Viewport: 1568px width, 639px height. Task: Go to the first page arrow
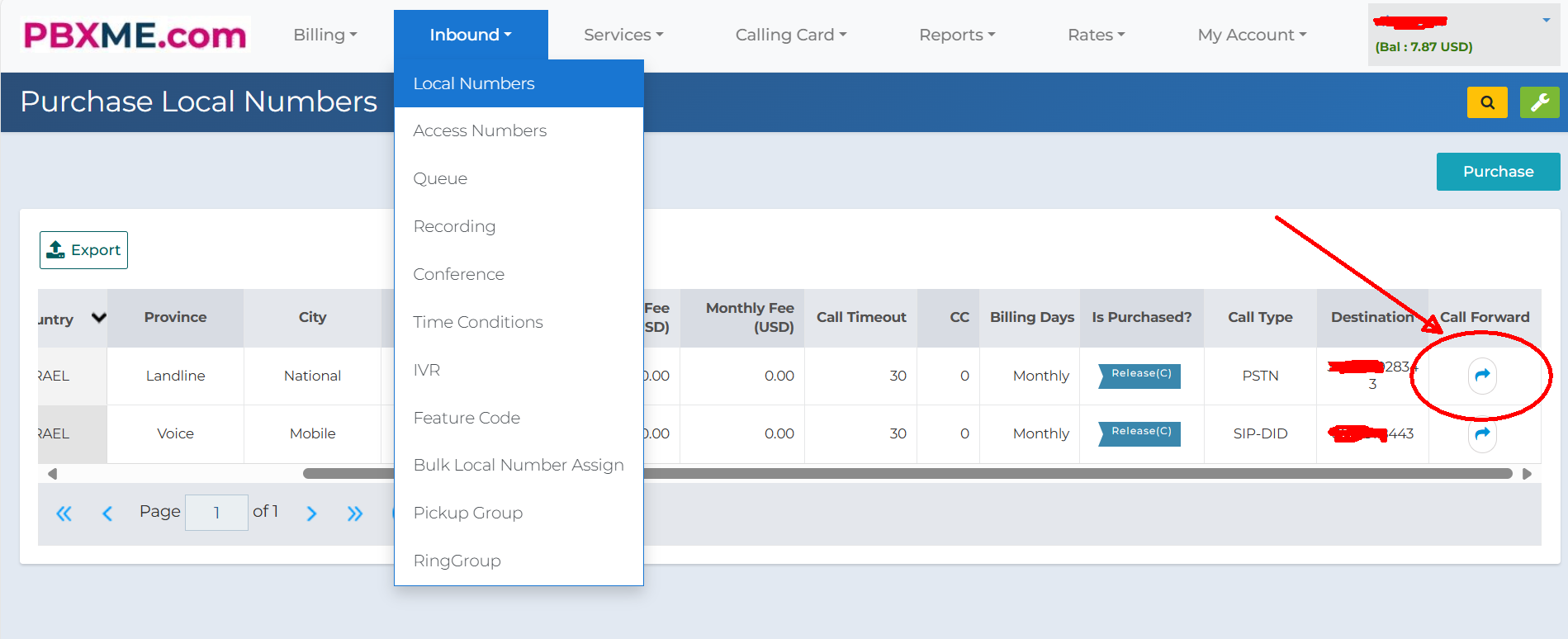coord(64,514)
